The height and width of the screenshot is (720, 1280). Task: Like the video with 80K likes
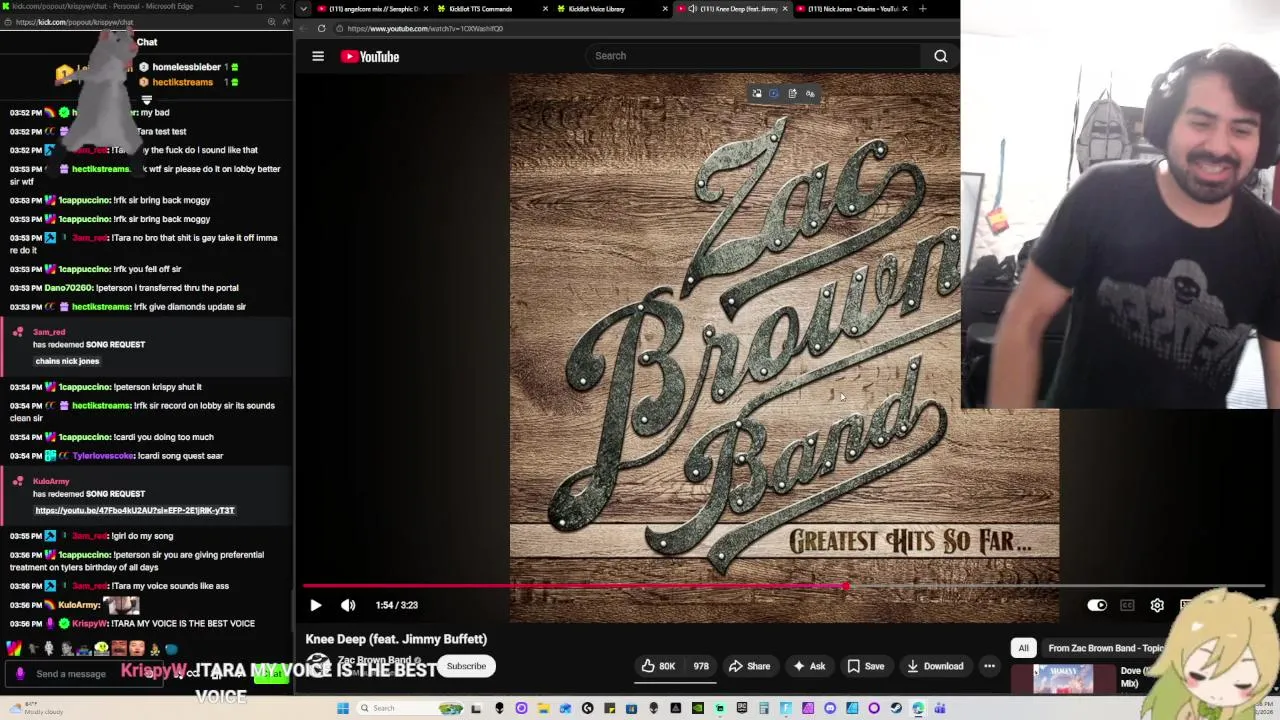coord(657,666)
